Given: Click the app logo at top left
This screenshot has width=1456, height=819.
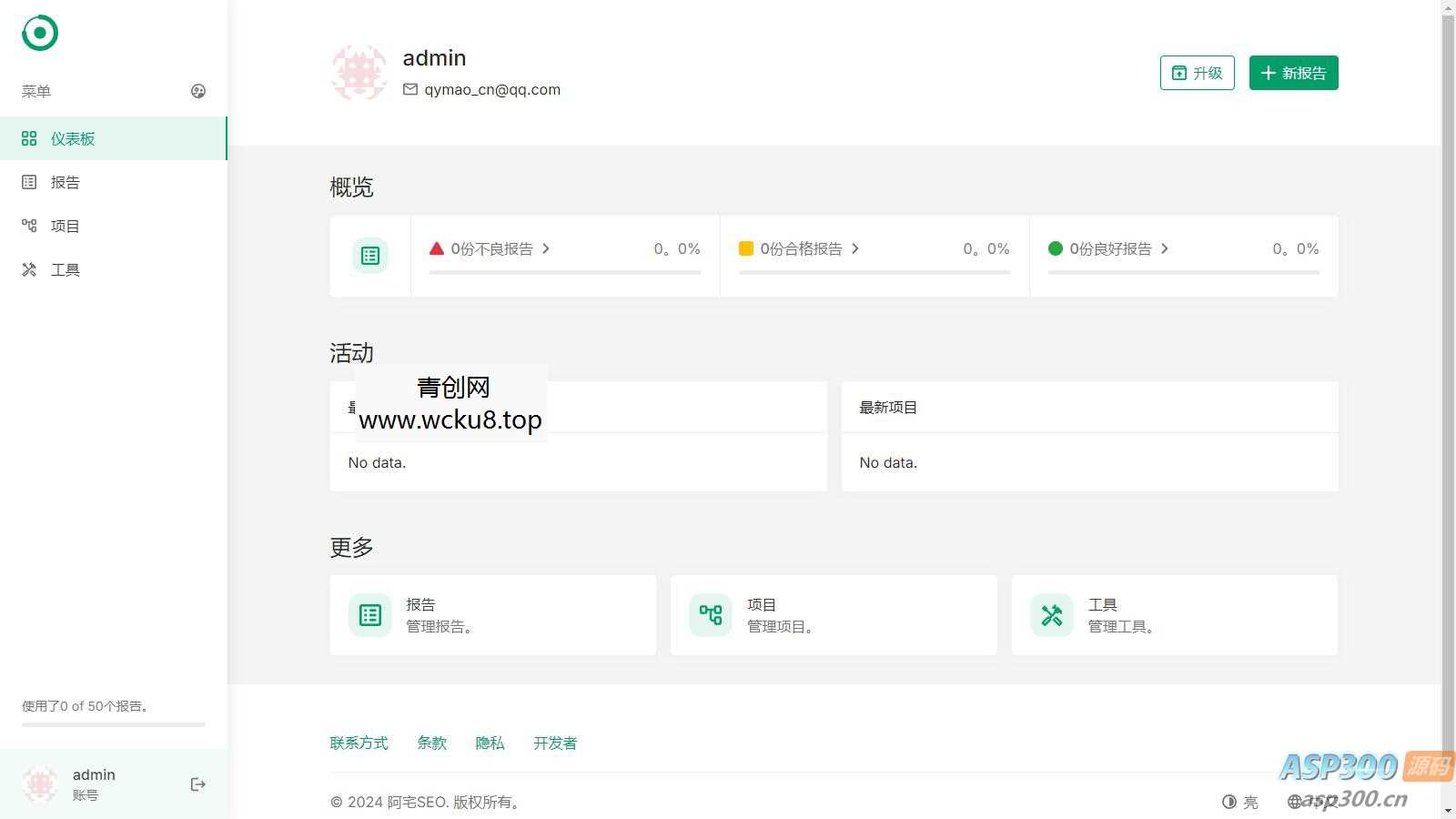Looking at the screenshot, I should pyautogui.click(x=37, y=33).
